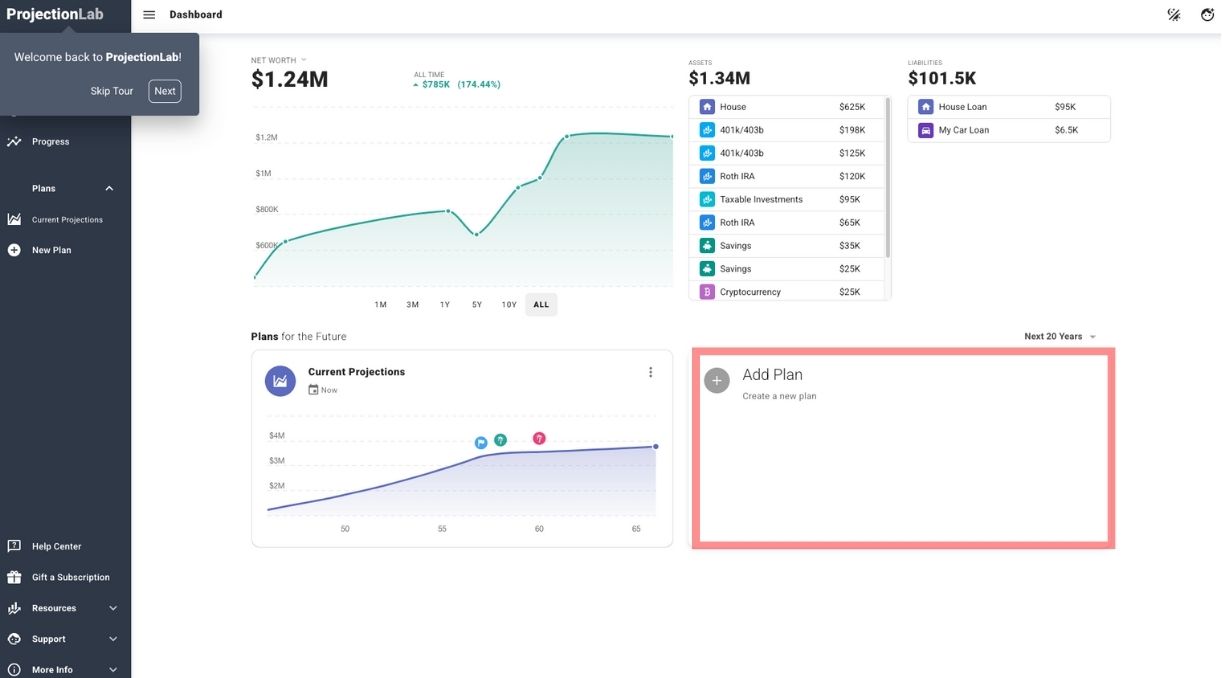Select the 5Y time range
Image resolution: width=1222 pixels, height=678 pixels.
(477, 304)
